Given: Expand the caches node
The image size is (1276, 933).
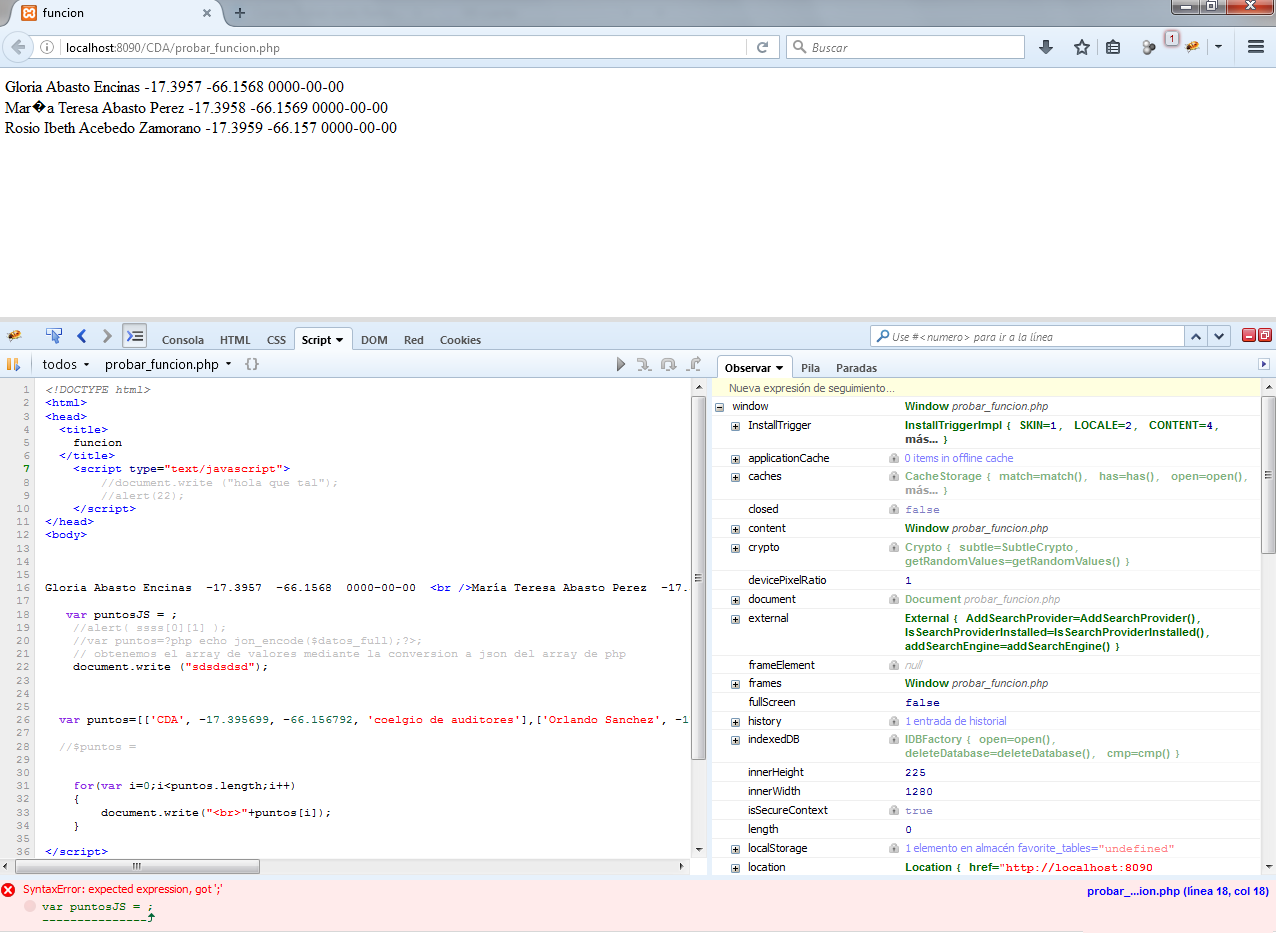Looking at the screenshot, I should 736,477.
